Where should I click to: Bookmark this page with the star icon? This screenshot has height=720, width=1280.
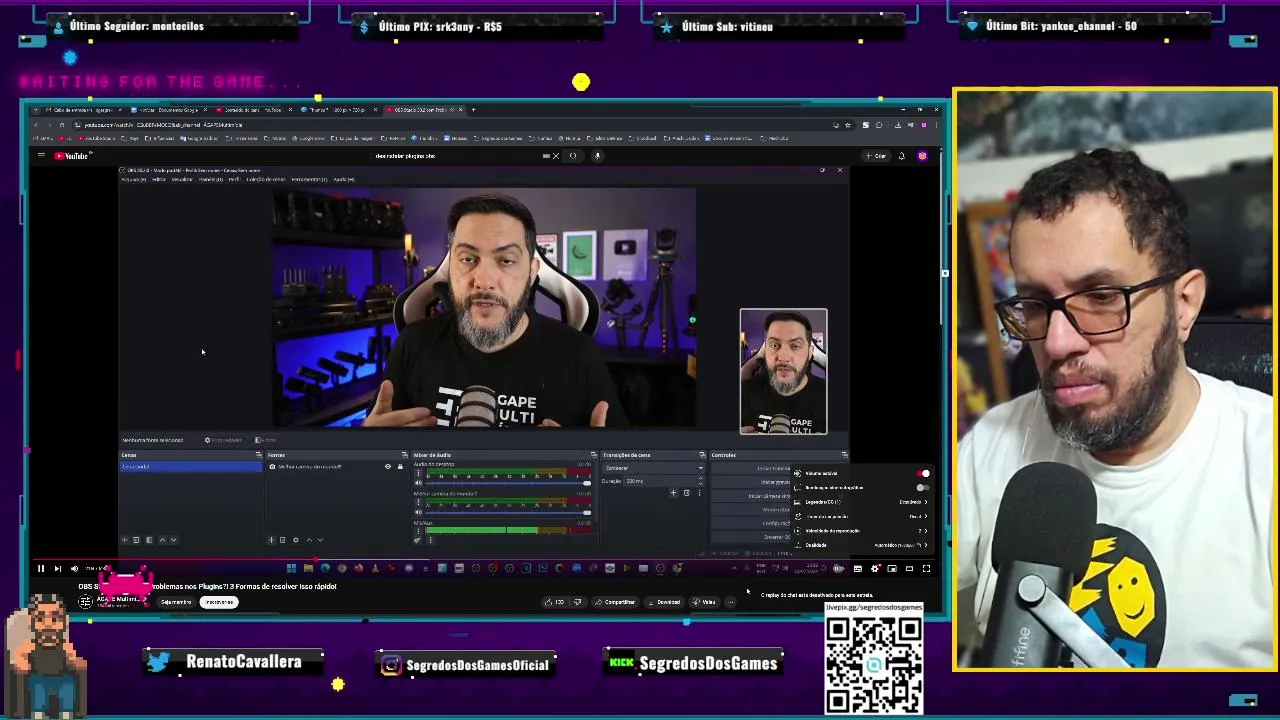[848, 125]
